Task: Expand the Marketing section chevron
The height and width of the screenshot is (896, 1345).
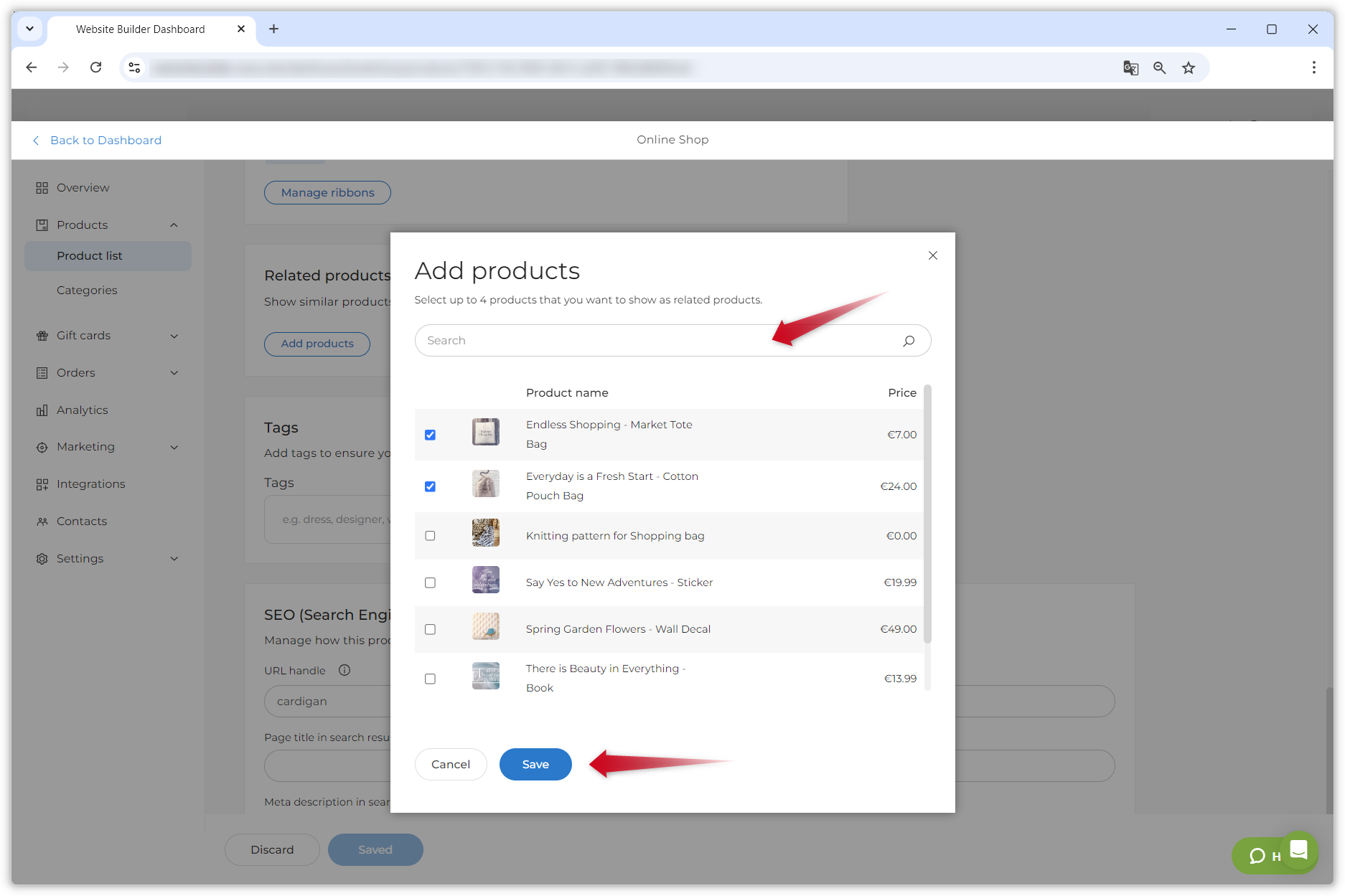Action: point(174,447)
